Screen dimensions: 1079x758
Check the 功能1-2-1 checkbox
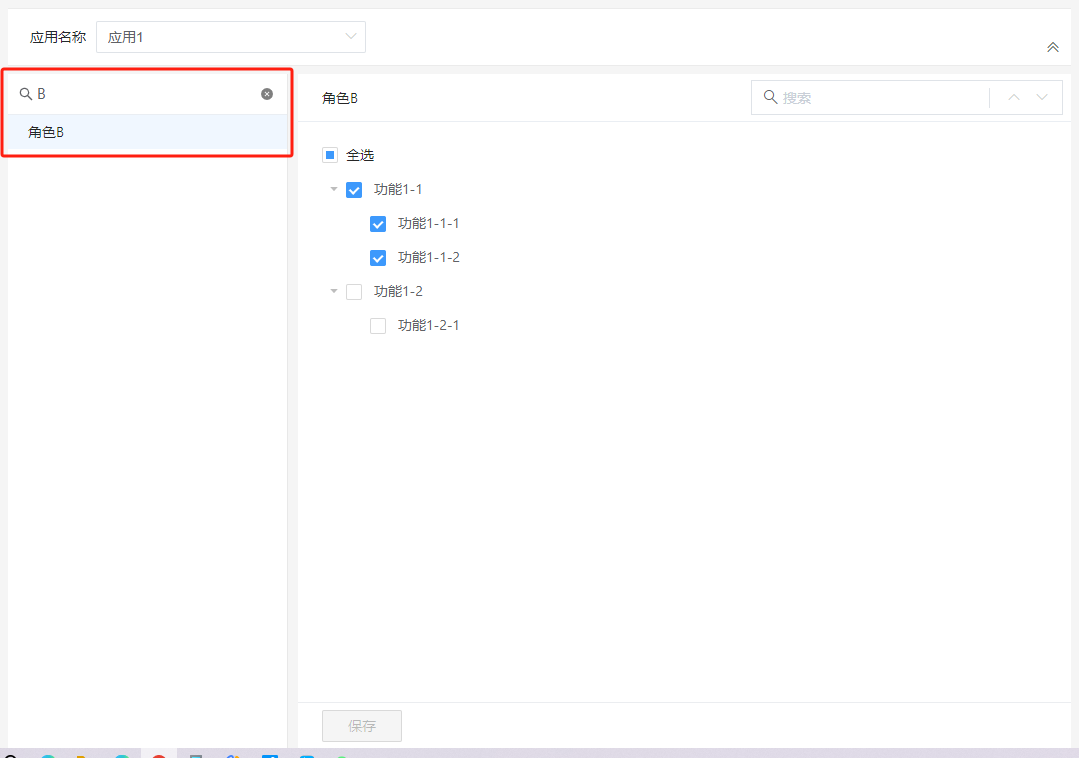pyautogui.click(x=378, y=326)
